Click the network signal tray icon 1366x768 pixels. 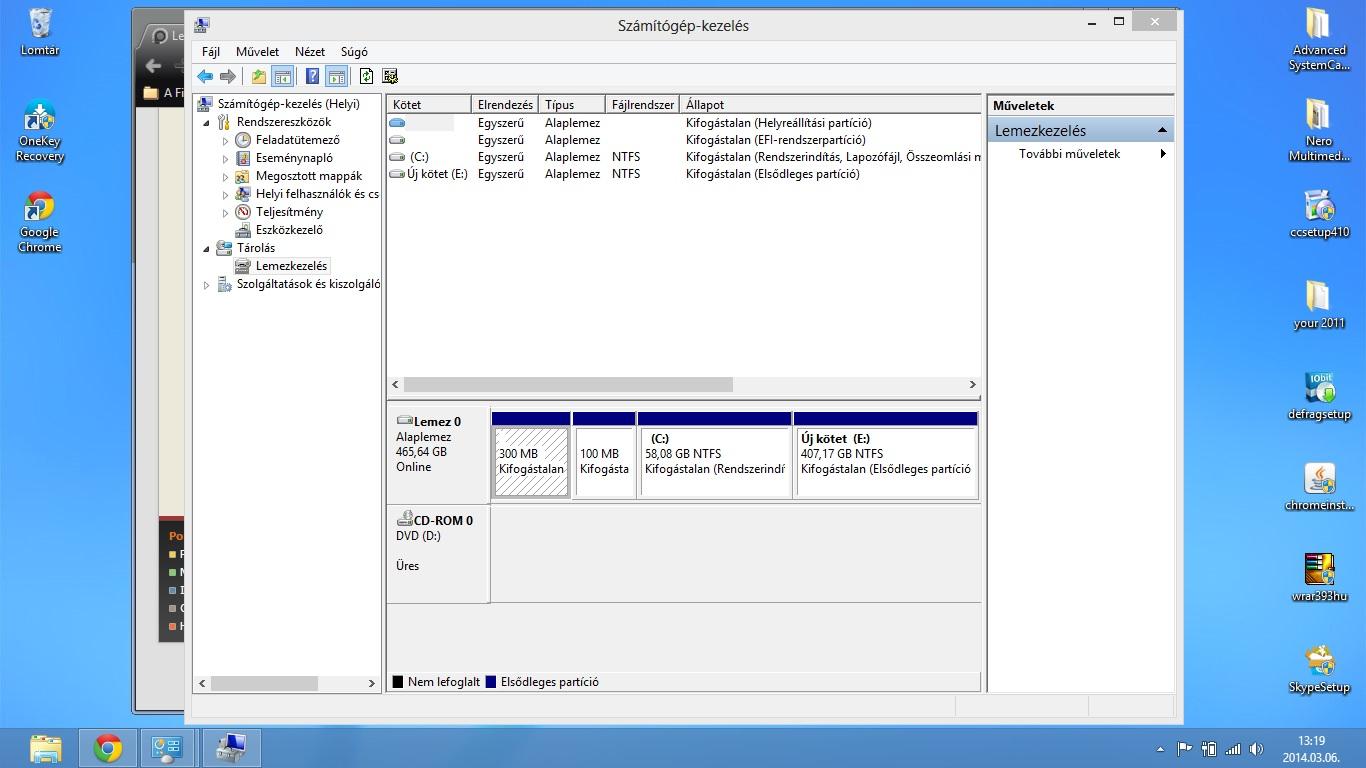point(1233,749)
